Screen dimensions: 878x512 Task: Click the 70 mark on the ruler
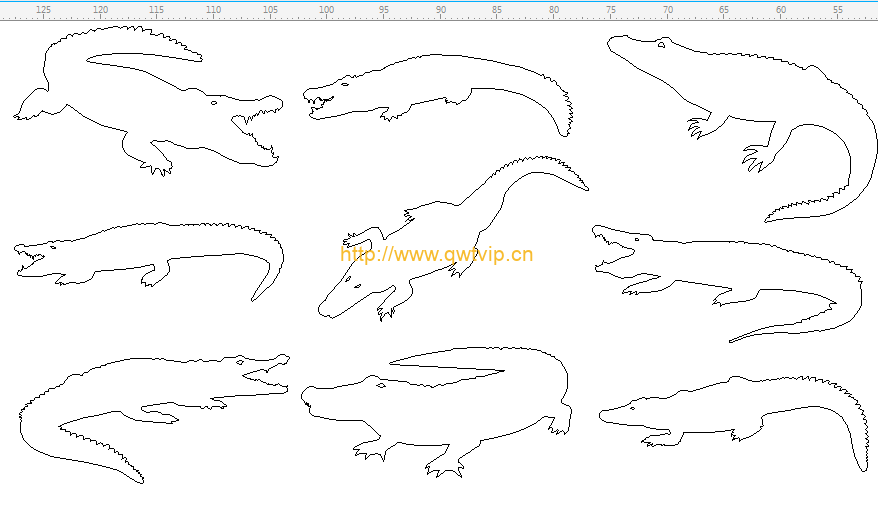667,10
